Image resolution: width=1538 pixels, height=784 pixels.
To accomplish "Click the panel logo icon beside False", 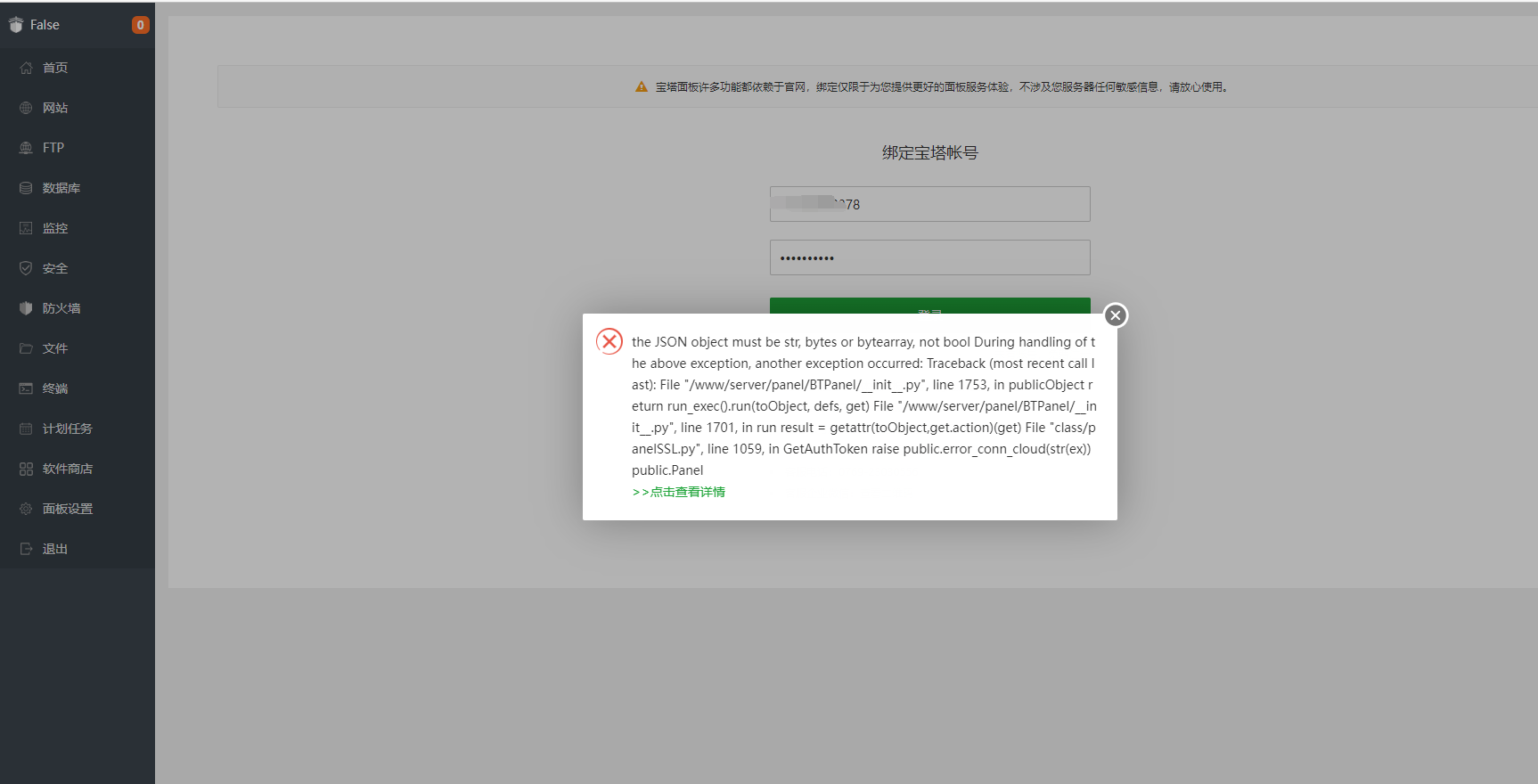I will 15,25.
